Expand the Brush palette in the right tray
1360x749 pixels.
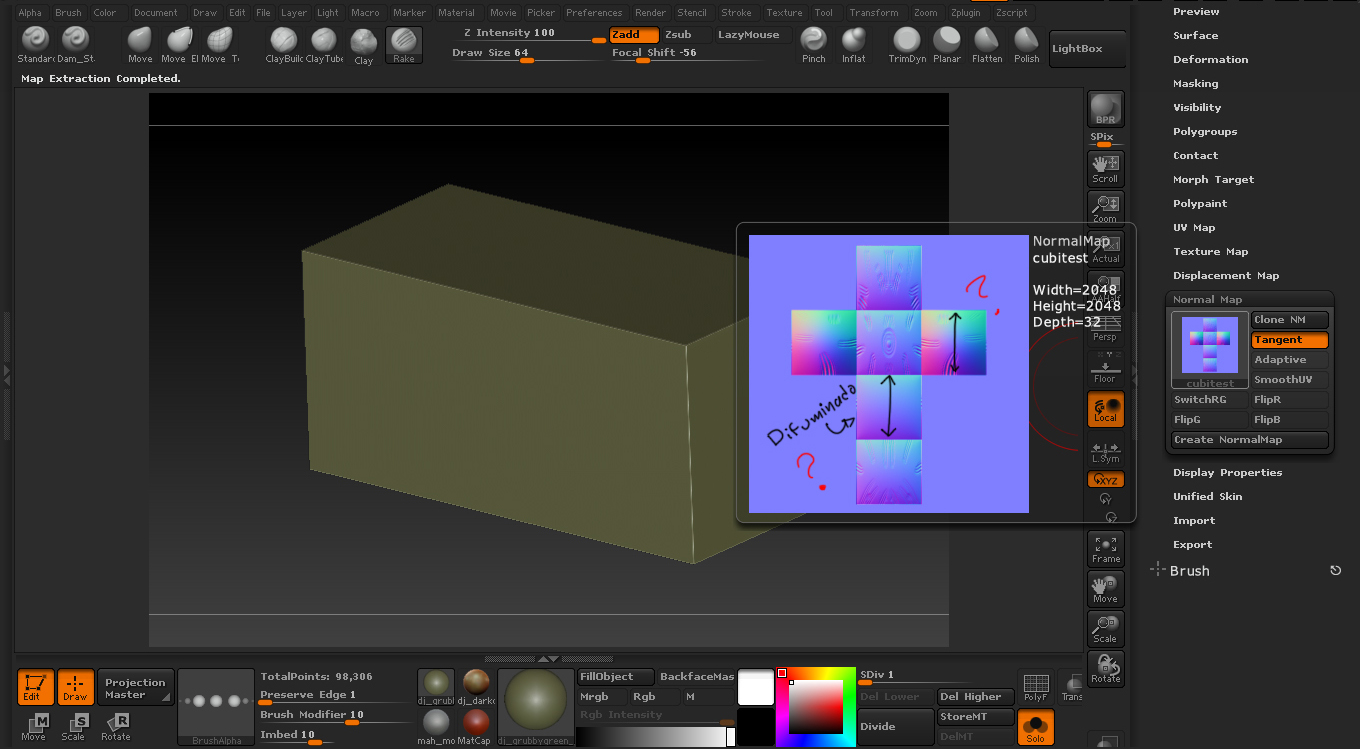coord(1189,571)
